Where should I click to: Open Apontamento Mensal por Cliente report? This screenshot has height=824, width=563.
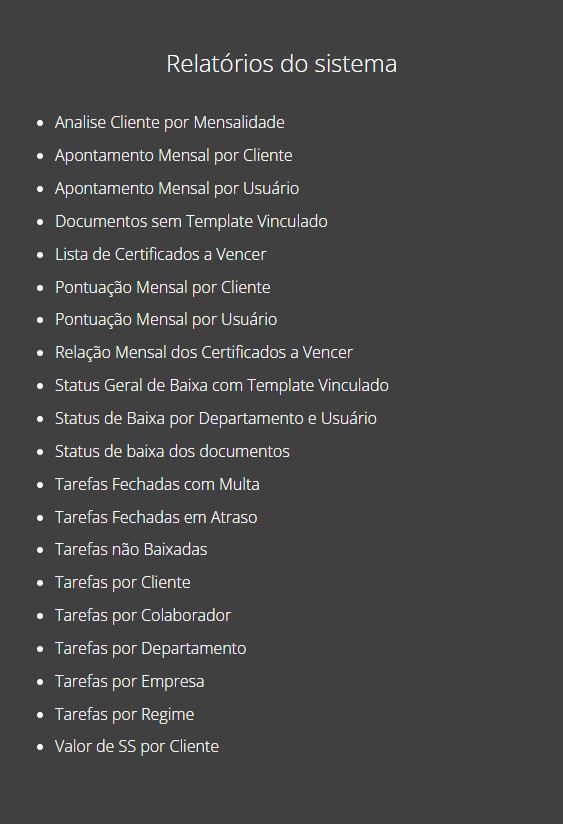(x=173, y=156)
